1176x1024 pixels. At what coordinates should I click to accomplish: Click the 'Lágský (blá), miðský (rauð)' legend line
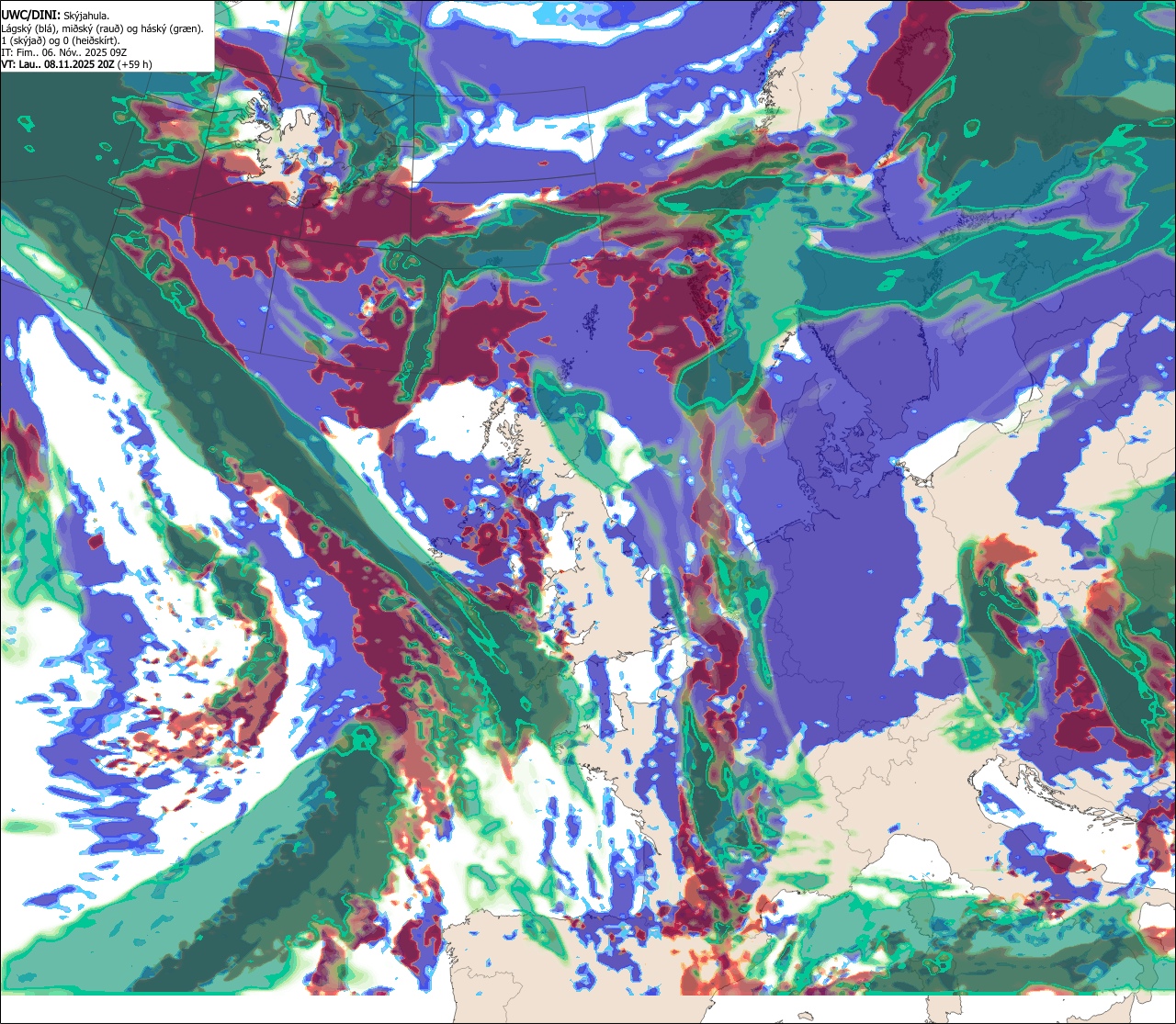(103, 28)
